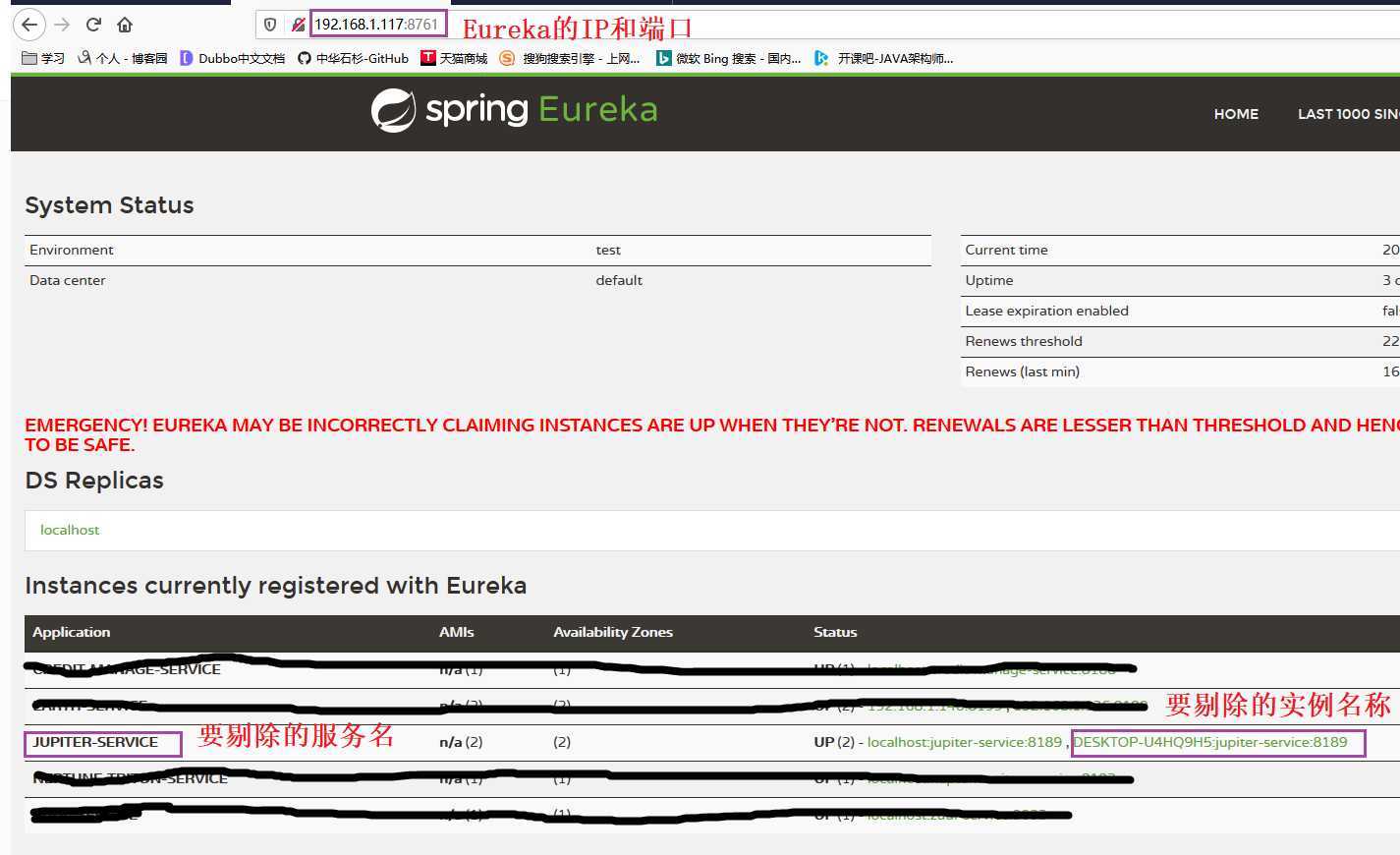Click the Status column header
1400x855 pixels.
tap(835, 632)
